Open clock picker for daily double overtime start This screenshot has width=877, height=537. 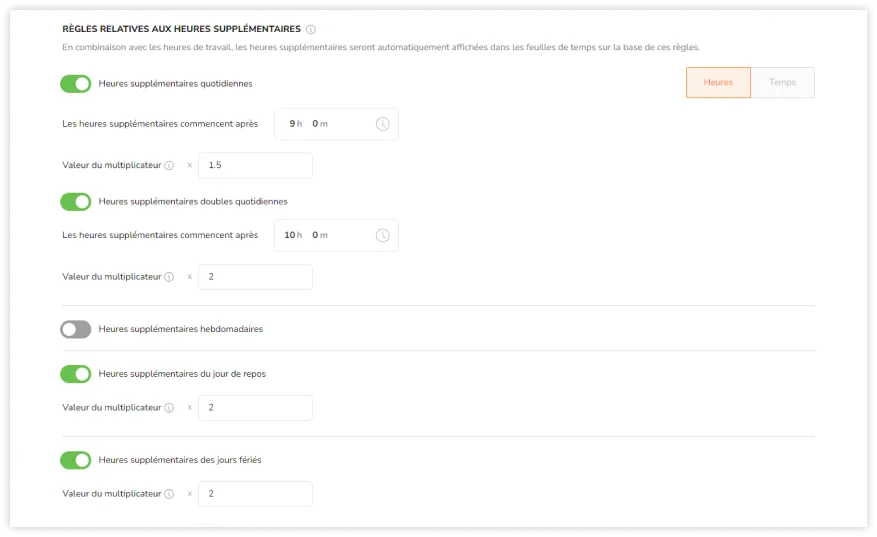click(383, 235)
